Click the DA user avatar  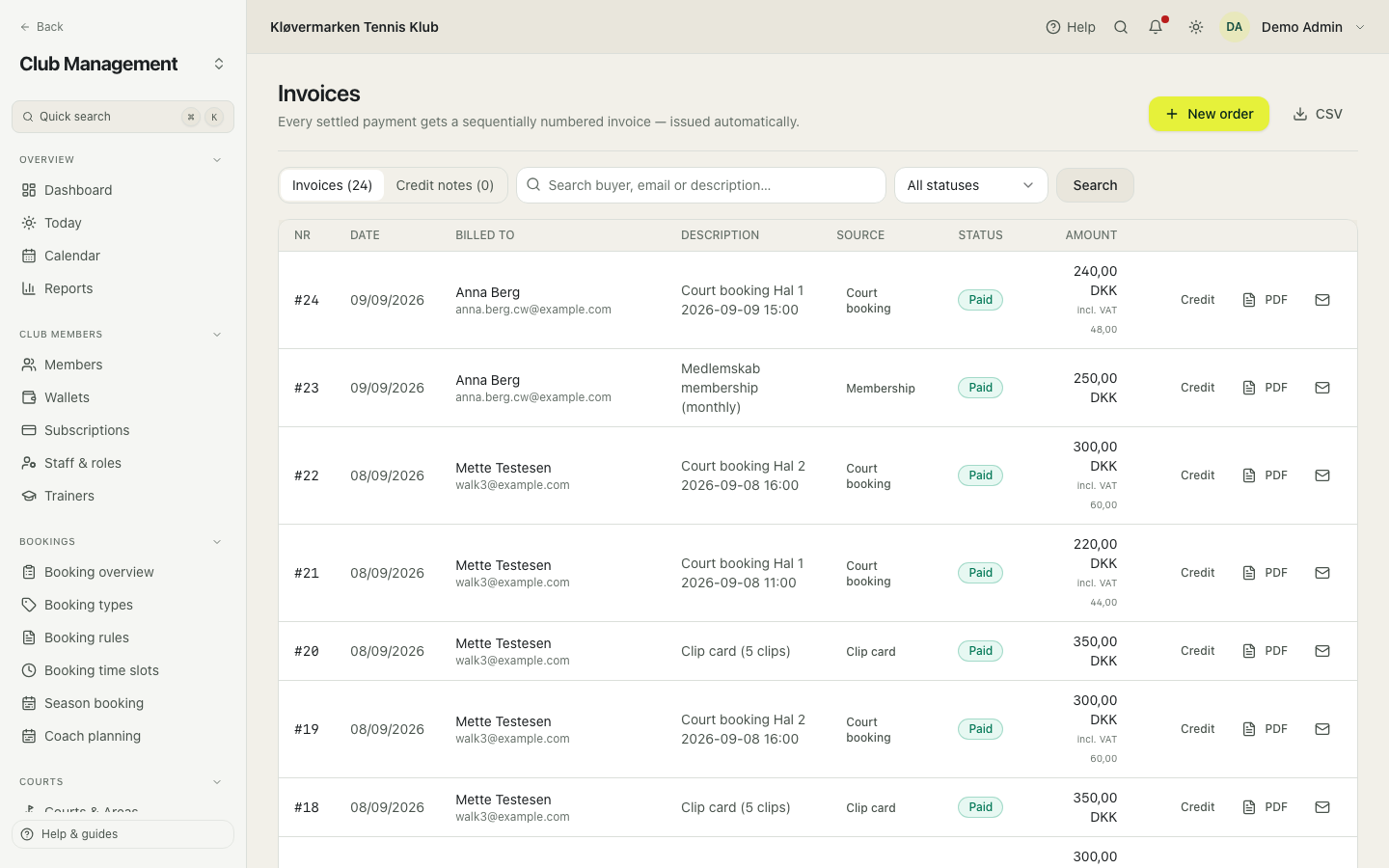[1235, 27]
